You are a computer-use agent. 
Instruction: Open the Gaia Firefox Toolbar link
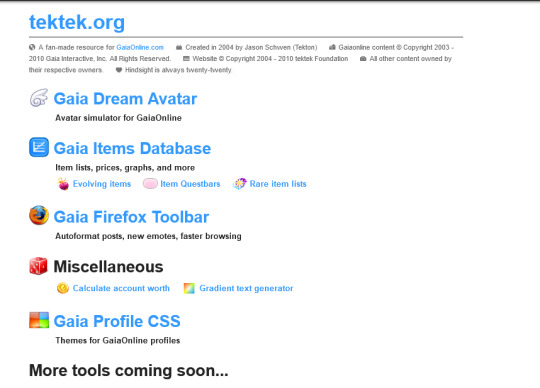tap(131, 217)
